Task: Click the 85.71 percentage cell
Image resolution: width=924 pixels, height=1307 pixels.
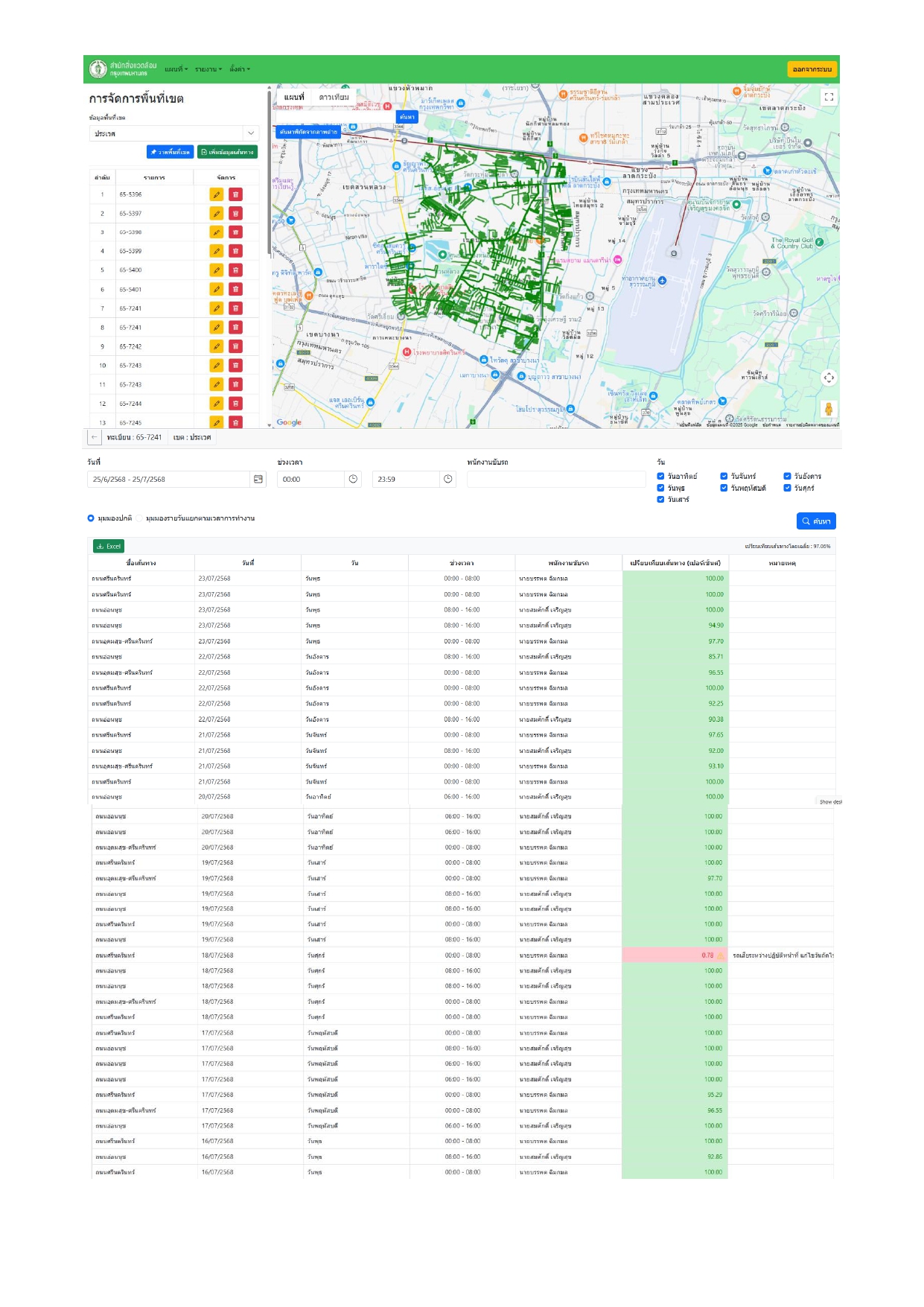Action: point(675,657)
